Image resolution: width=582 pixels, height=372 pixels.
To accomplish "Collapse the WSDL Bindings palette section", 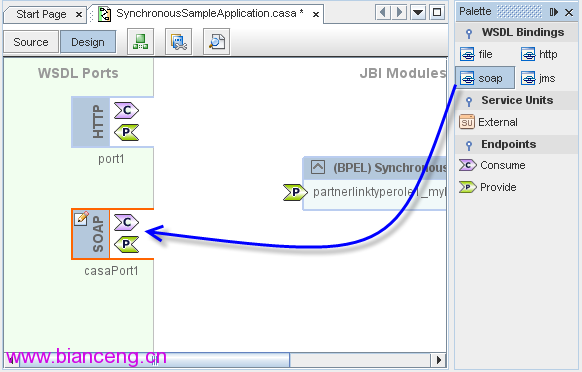I will [x=469, y=33].
